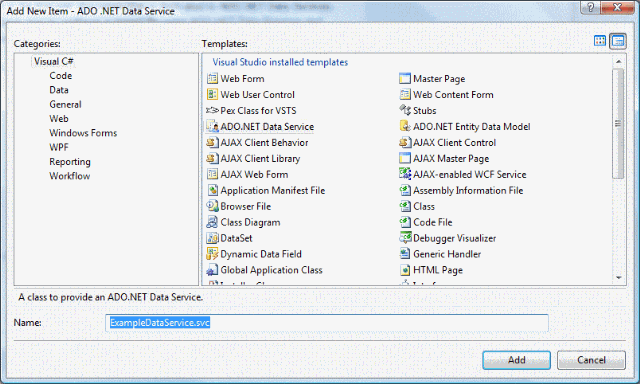Switch templates to large icons view
Image resolution: width=640 pixels, height=384 pixels.
(x=600, y=41)
